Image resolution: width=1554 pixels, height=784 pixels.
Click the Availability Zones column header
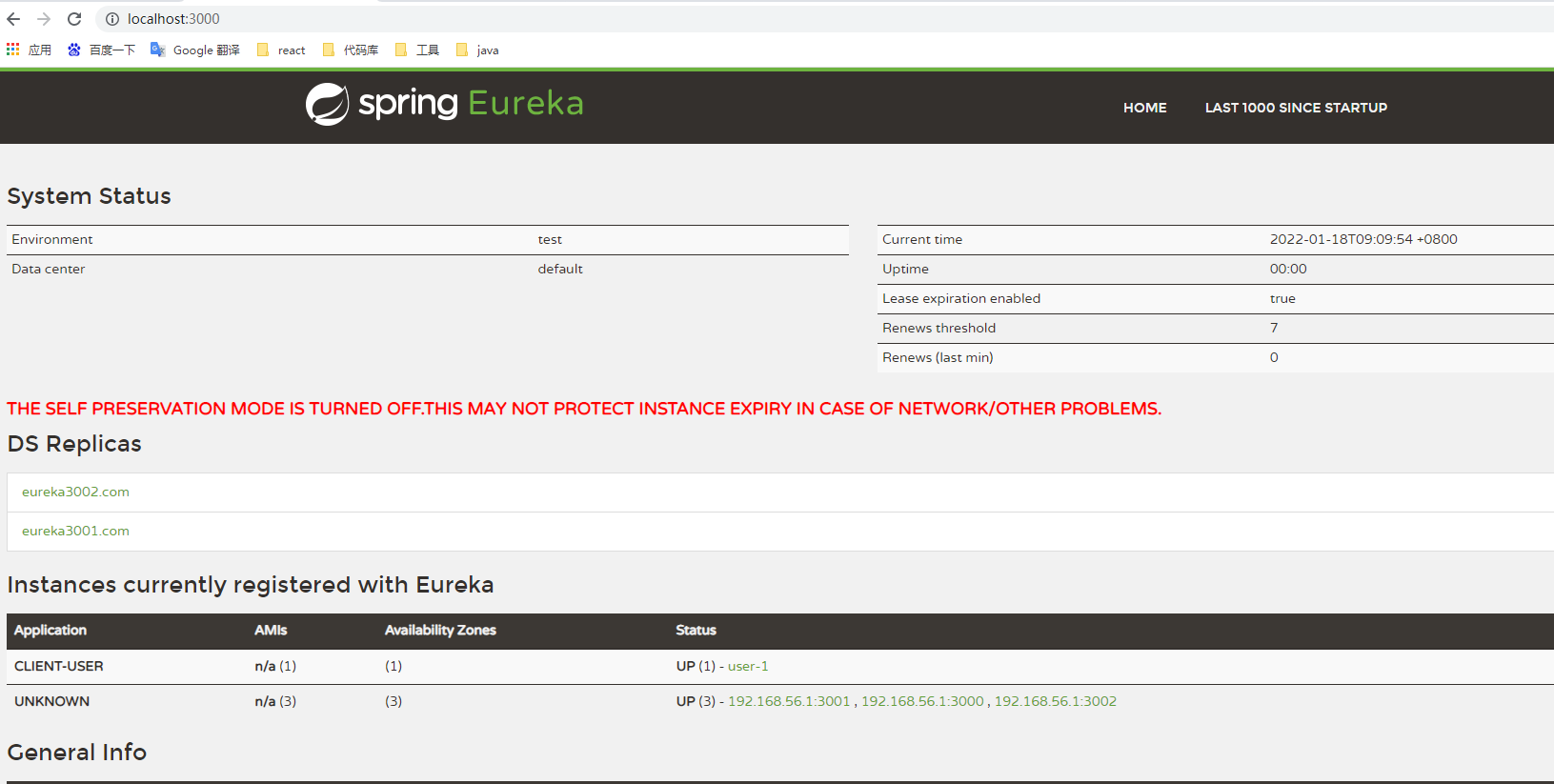point(440,630)
